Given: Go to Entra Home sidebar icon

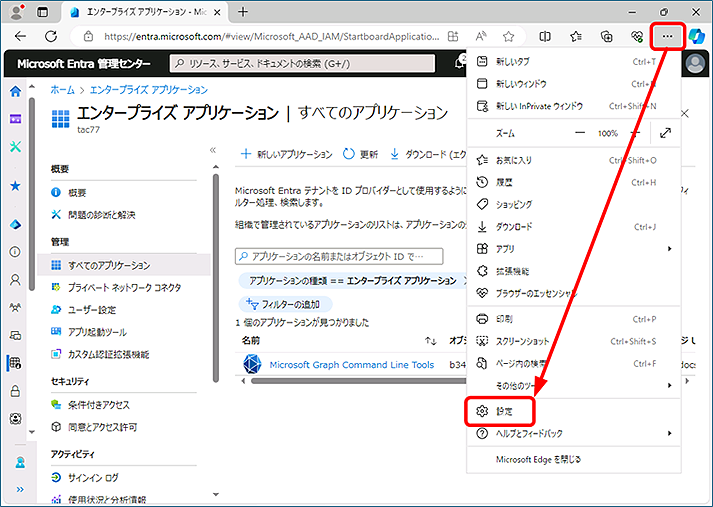Looking at the screenshot, I should tap(15, 91).
